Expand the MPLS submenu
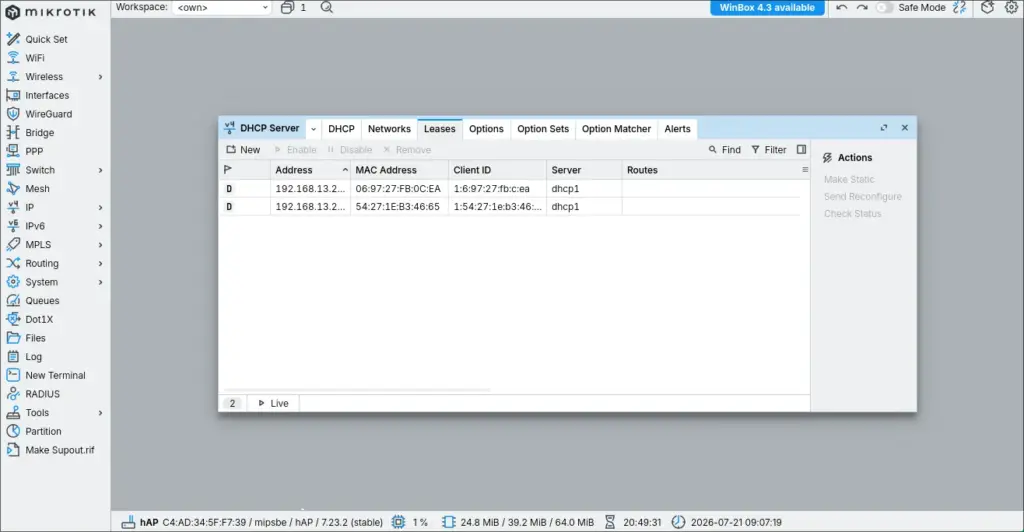 [x=101, y=245]
